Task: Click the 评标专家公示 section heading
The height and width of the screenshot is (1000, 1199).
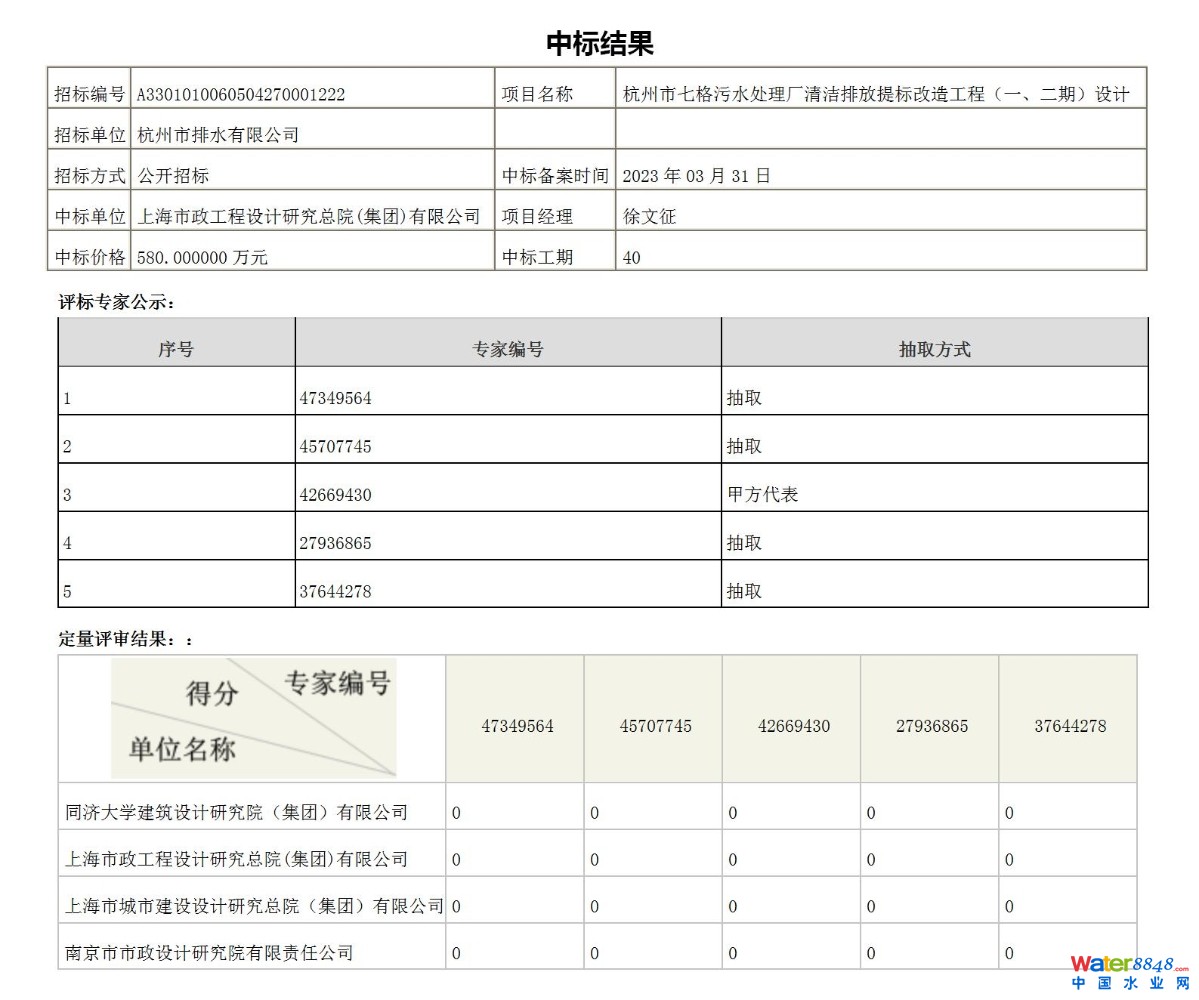Action: pyautogui.click(x=116, y=302)
